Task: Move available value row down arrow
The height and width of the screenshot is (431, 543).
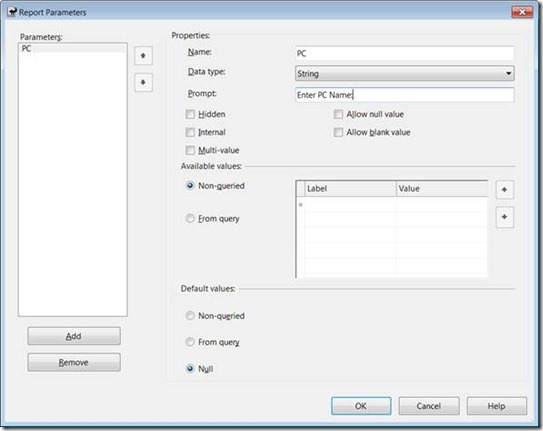Action: coord(505,217)
